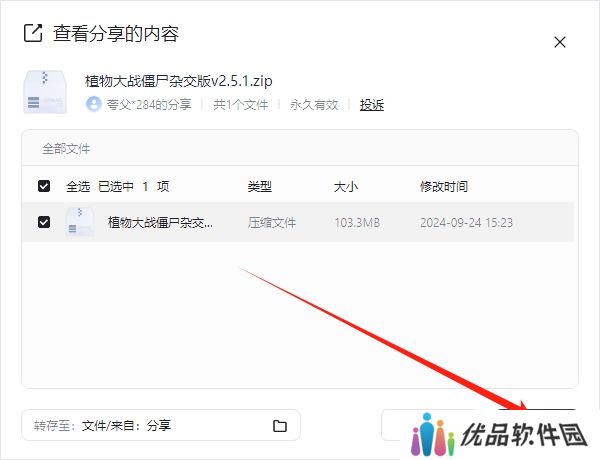This screenshot has width=600, height=460.
Task: Click the 已选中 1 项 selection count
Action: coord(134,187)
